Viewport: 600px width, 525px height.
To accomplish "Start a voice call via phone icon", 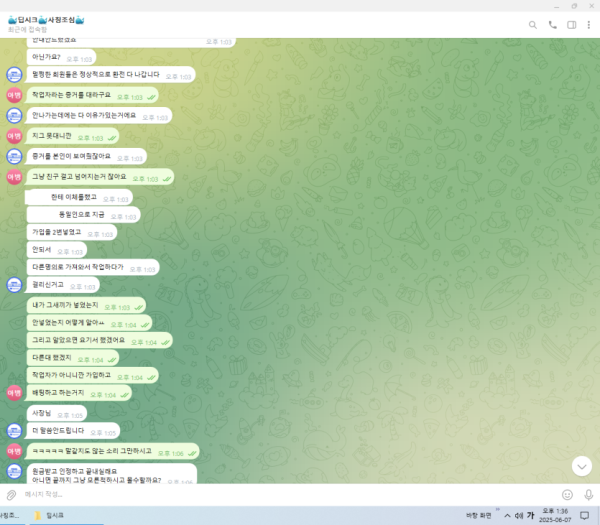I will pyautogui.click(x=552, y=25).
